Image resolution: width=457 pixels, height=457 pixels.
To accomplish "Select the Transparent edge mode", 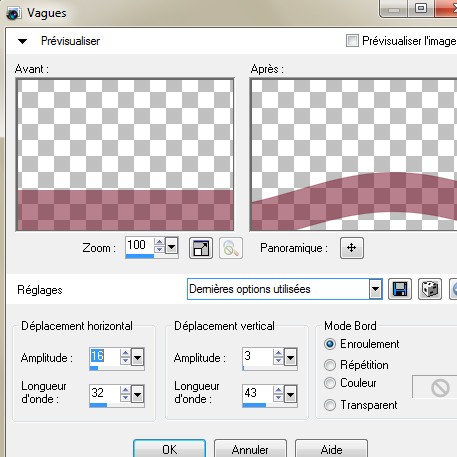I will click(330, 405).
